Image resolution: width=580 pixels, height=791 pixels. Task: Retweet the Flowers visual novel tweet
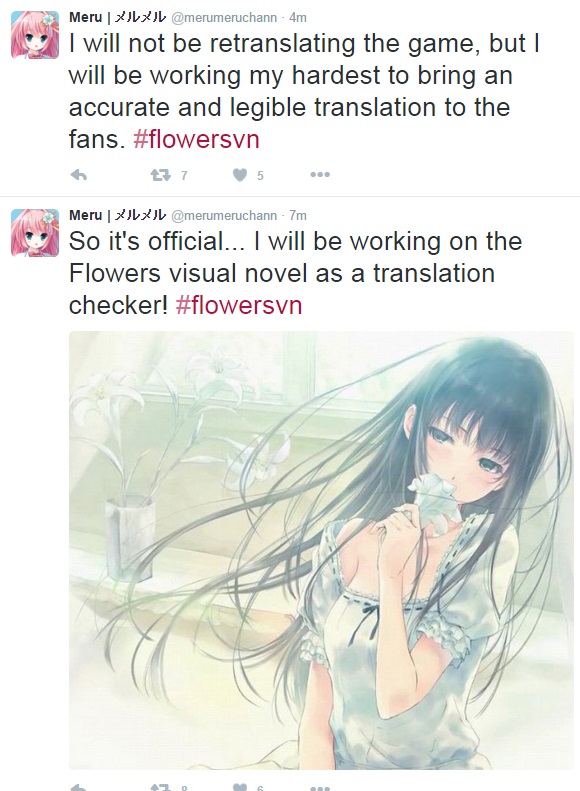(160, 787)
